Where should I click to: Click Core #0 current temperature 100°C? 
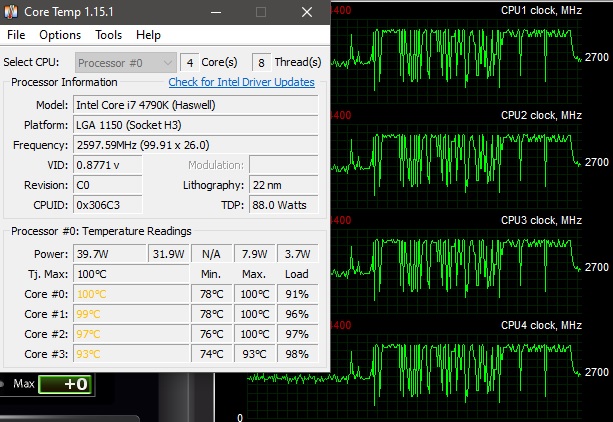(131, 294)
